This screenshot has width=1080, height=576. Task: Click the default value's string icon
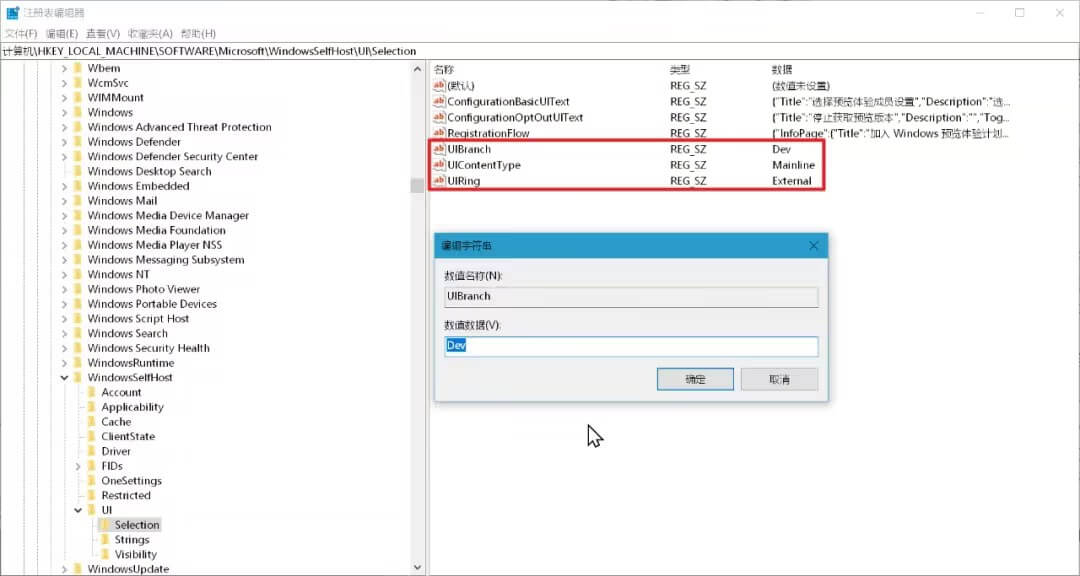[438, 85]
